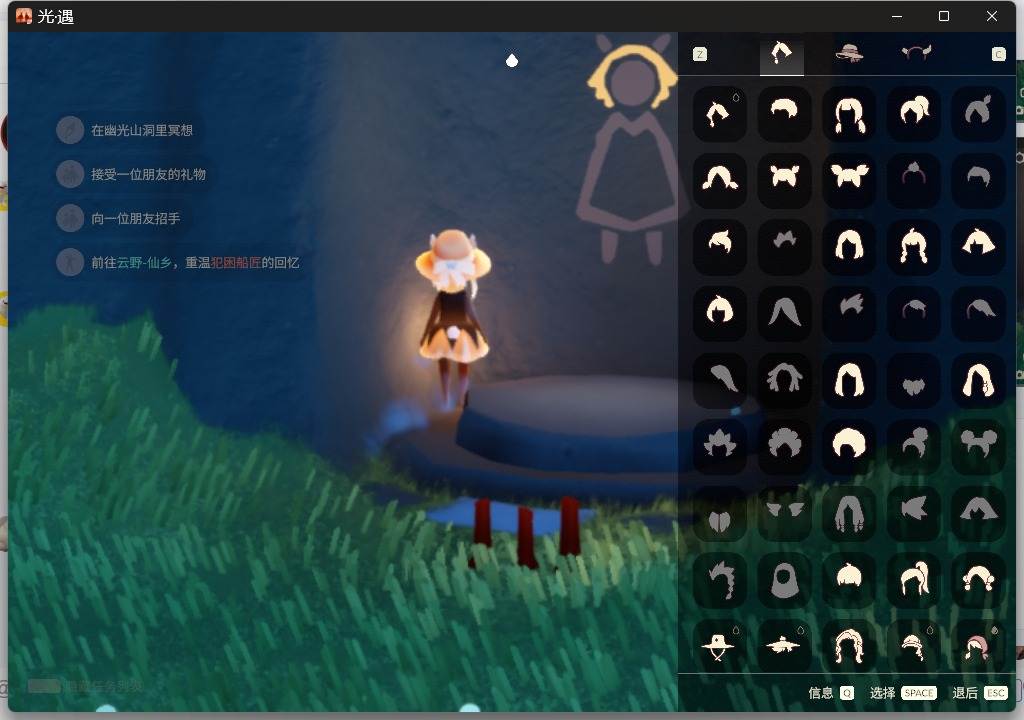Select the wide-brim sun hat hairstyle
Viewport: 1024px width, 720px height.
coord(719,647)
